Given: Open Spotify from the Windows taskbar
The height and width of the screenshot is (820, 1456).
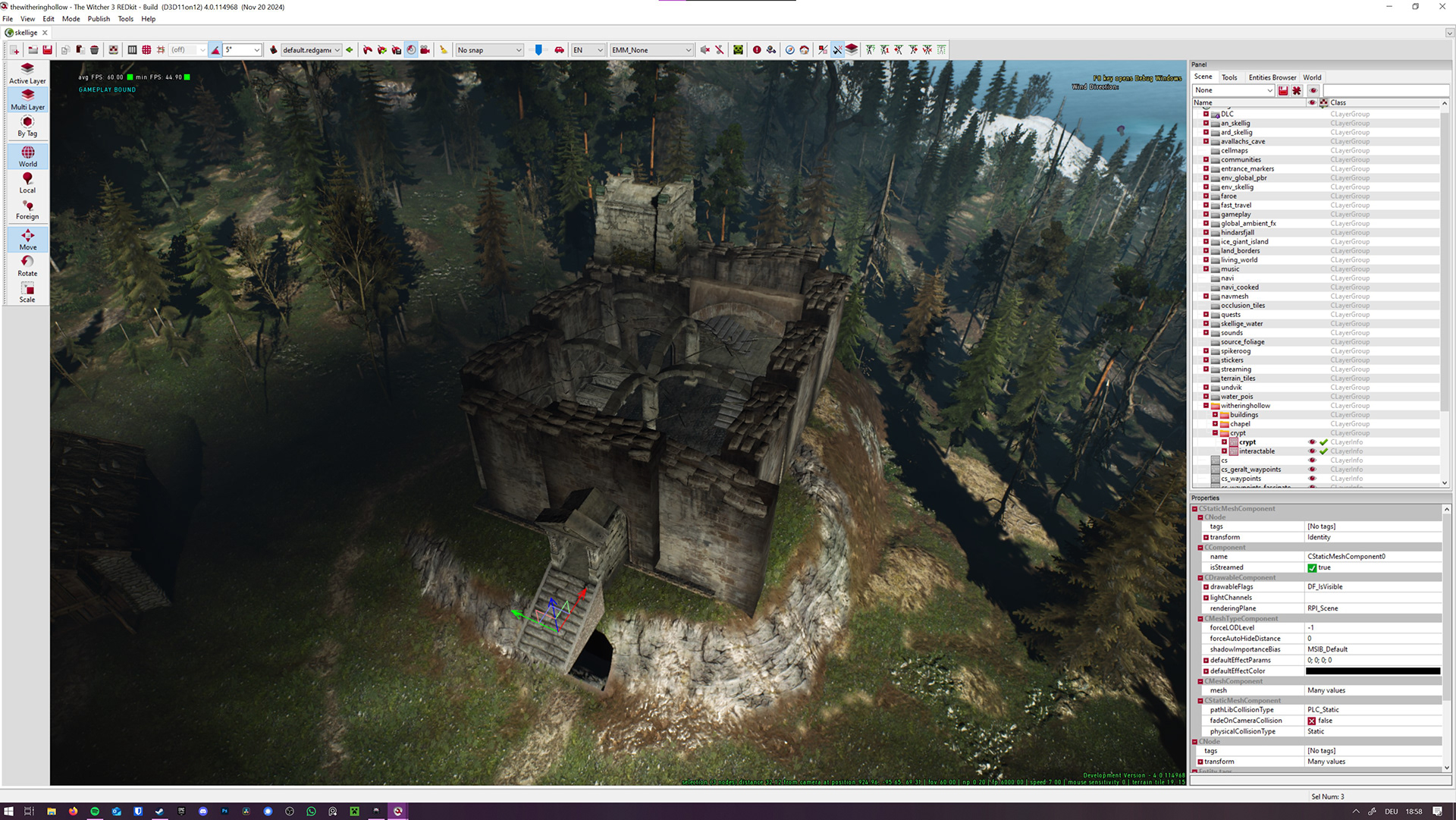Looking at the screenshot, I should click(95, 812).
